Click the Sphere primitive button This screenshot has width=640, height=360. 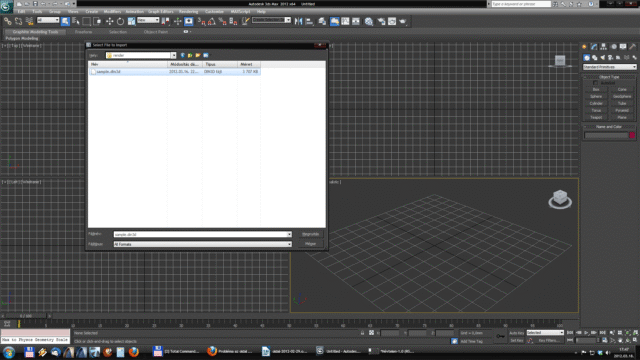click(x=596, y=97)
